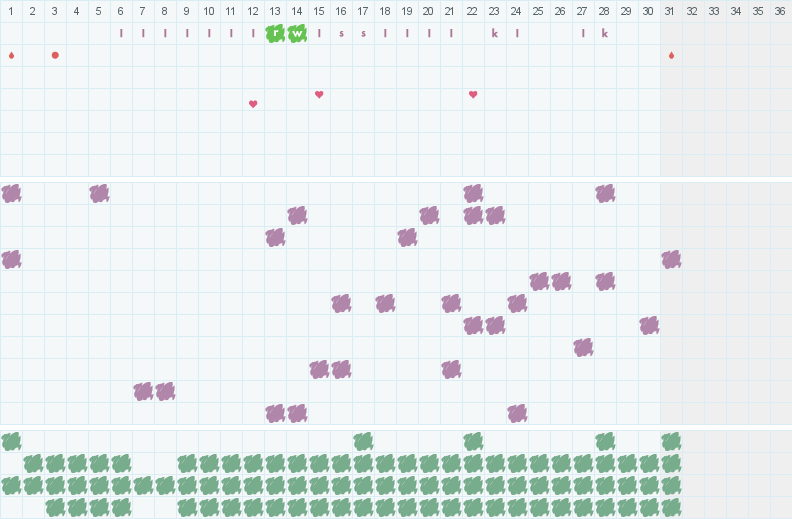Click the heart icon in day 15 column
The height and width of the screenshot is (519, 792).
click(319, 95)
